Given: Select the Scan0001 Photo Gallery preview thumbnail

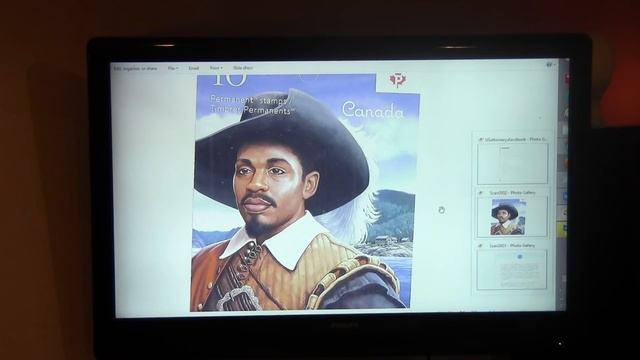Looking at the screenshot, I should point(512,269).
